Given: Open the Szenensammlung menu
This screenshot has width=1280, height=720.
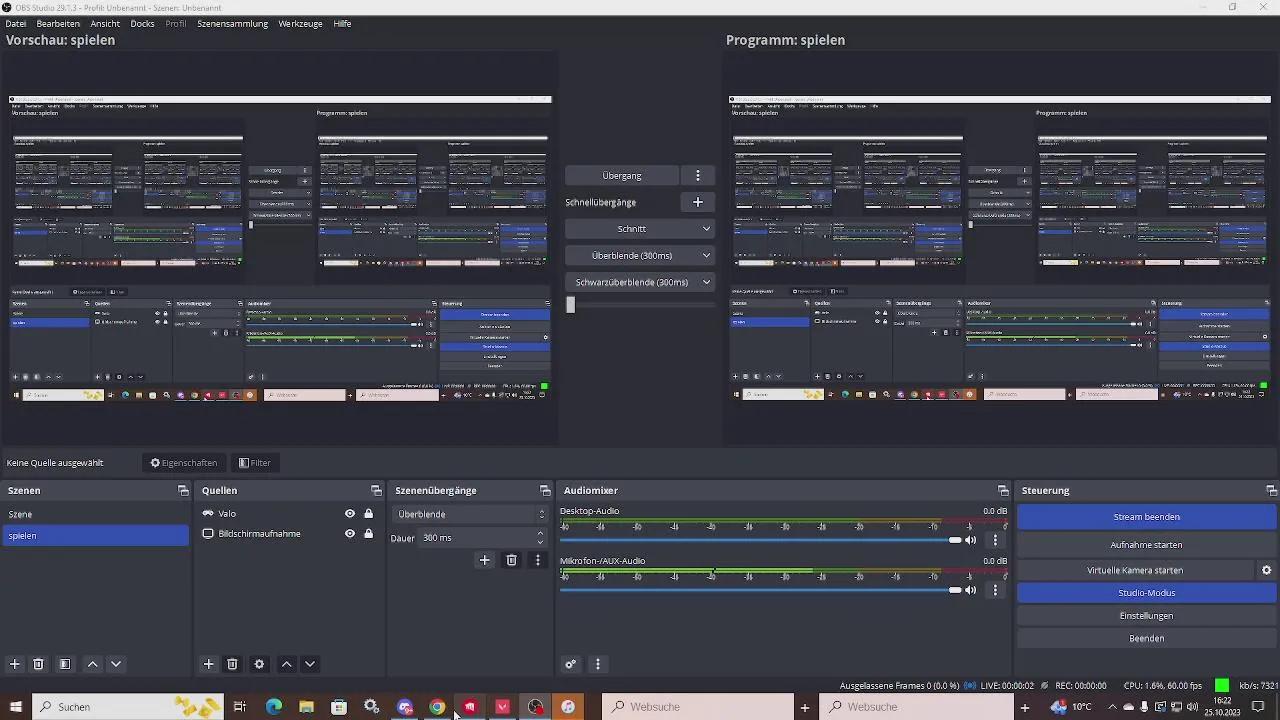Looking at the screenshot, I should [232, 23].
